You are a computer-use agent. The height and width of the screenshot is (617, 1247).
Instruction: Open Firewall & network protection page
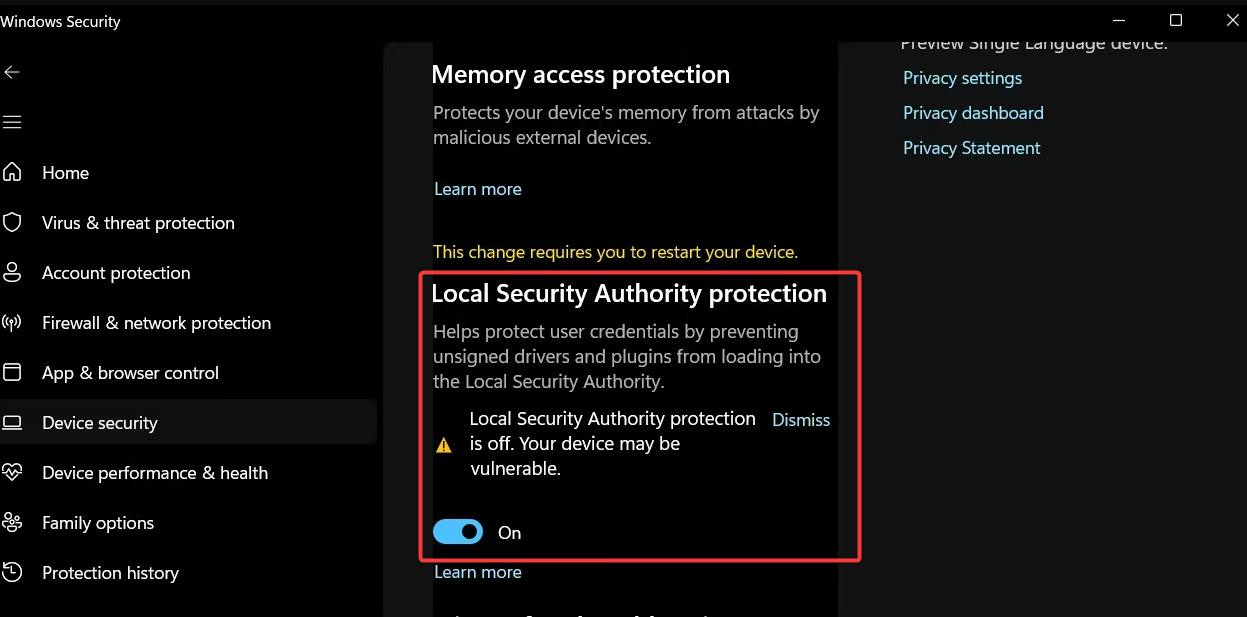(156, 323)
